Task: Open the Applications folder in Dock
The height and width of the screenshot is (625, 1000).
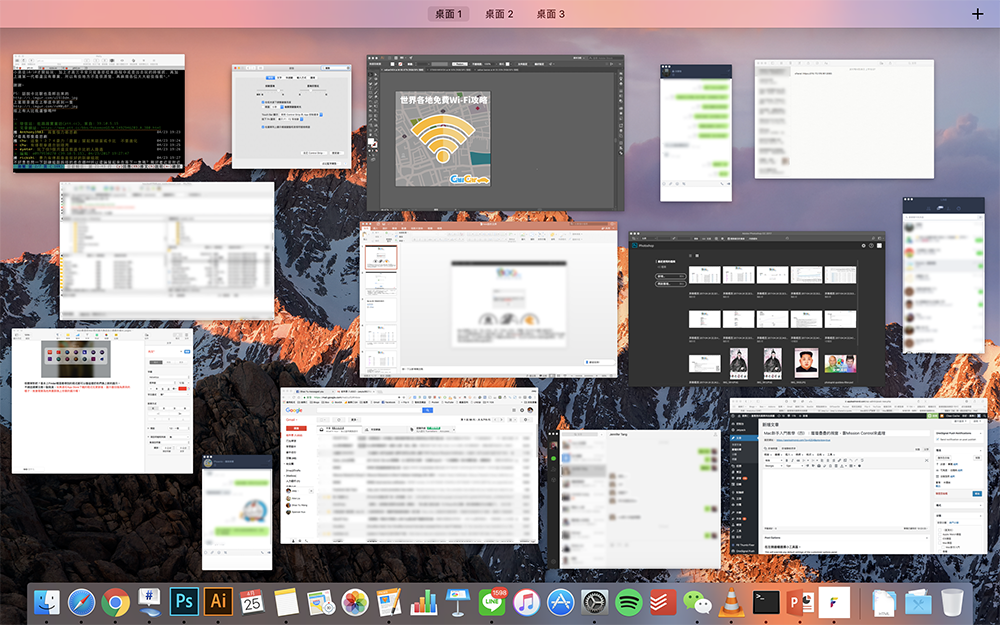Action: point(918,602)
